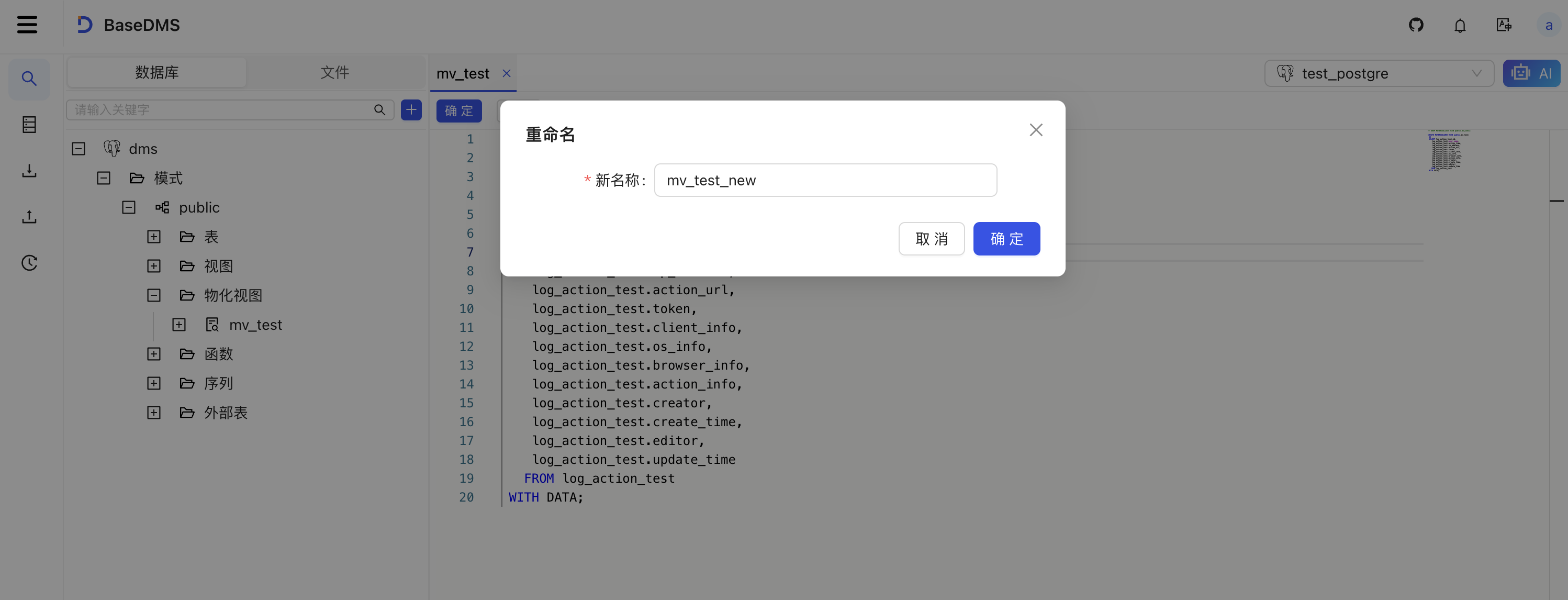Collapse the 模式 tree node

point(104,178)
